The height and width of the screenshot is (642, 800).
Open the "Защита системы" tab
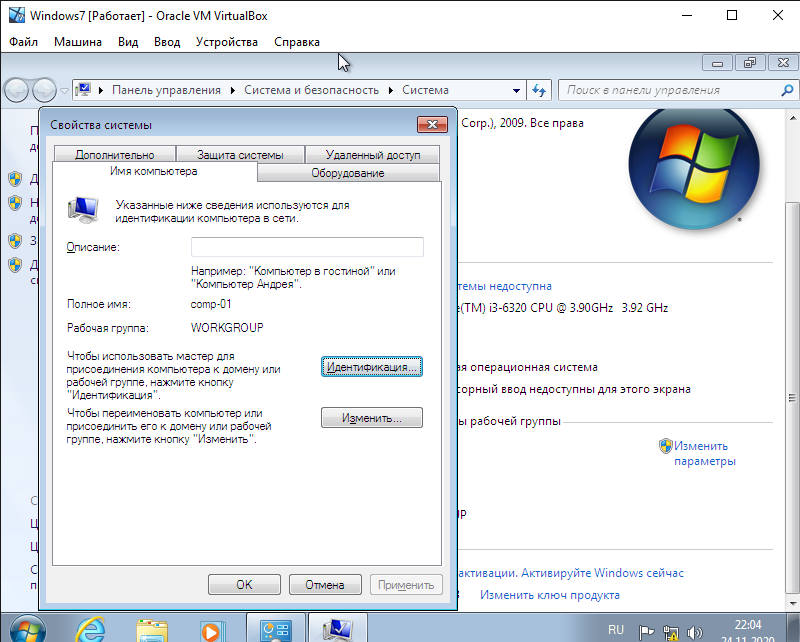click(x=239, y=155)
